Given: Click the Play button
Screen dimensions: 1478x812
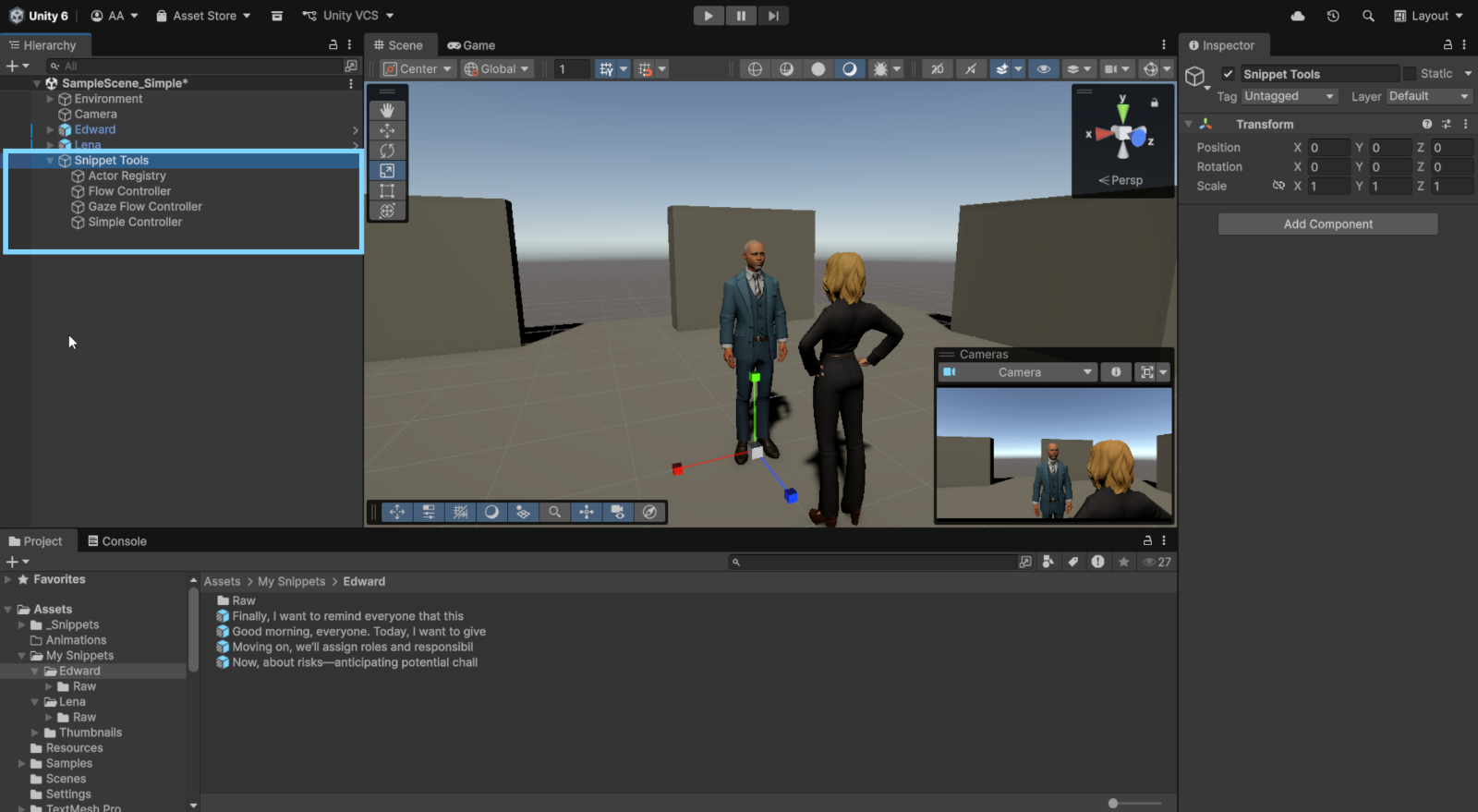Looking at the screenshot, I should point(709,16).
